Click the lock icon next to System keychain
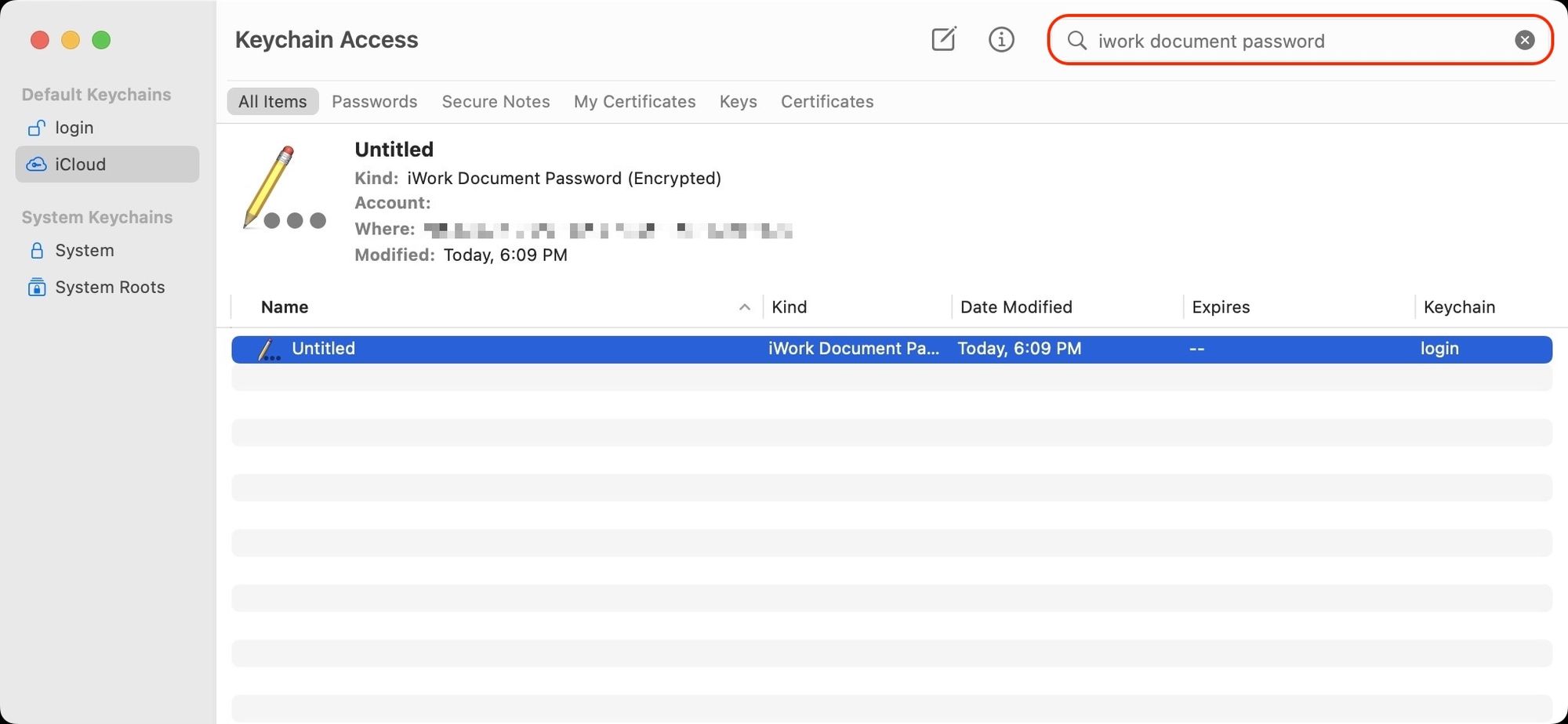This screenshot has height=724, width=1568. click(x=37, y=250)
